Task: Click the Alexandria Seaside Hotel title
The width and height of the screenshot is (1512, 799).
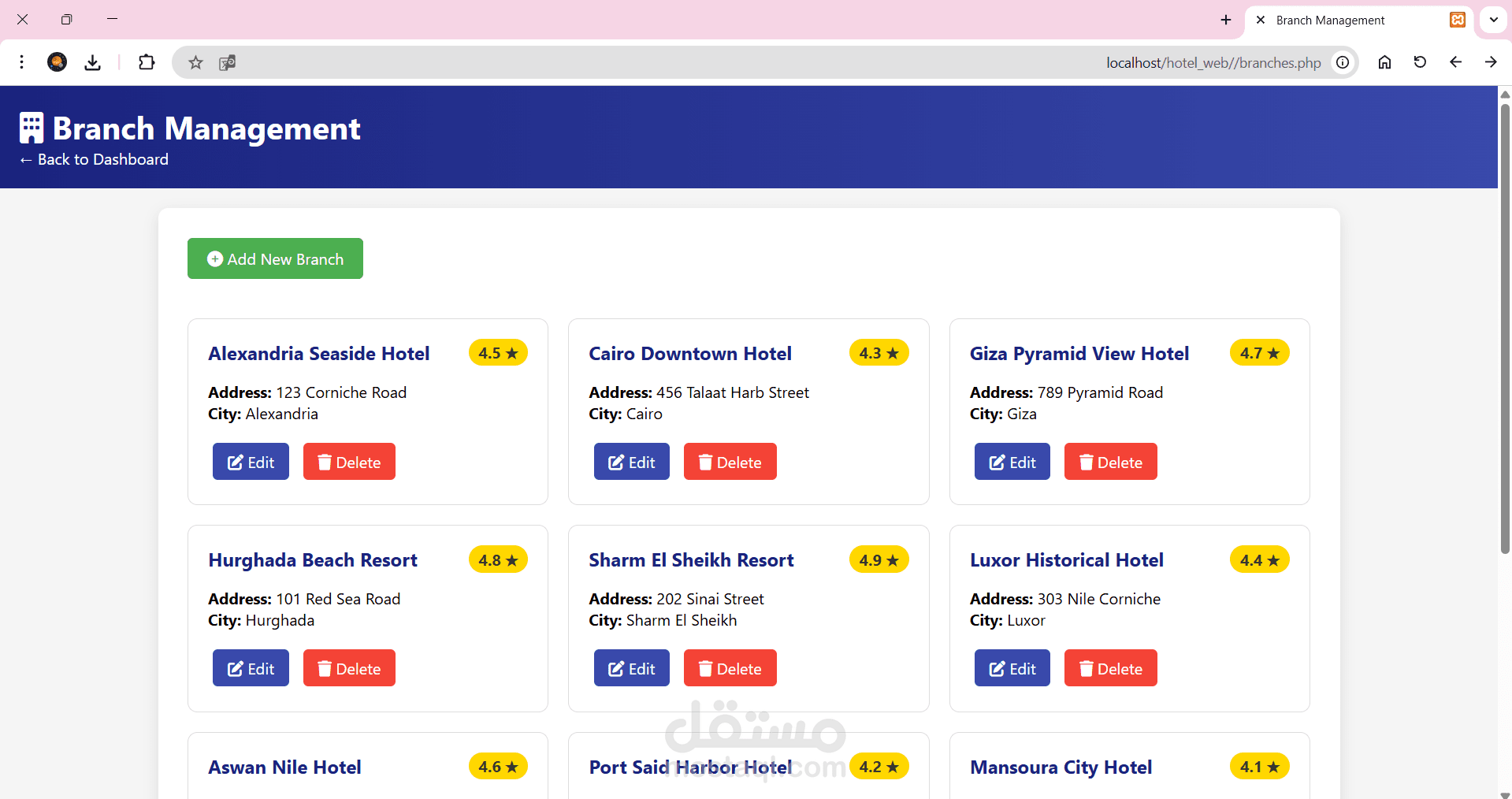Action: tap(319, 354)
